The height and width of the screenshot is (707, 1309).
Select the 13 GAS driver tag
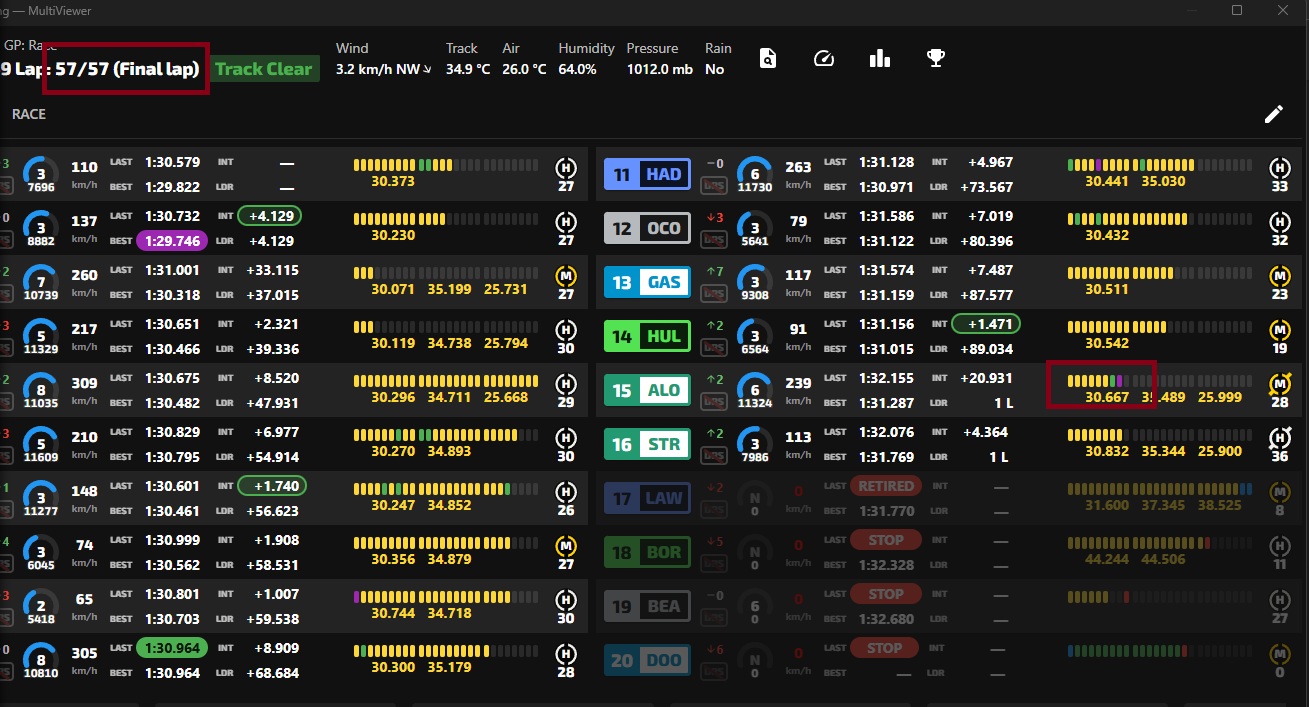[647, 282]
